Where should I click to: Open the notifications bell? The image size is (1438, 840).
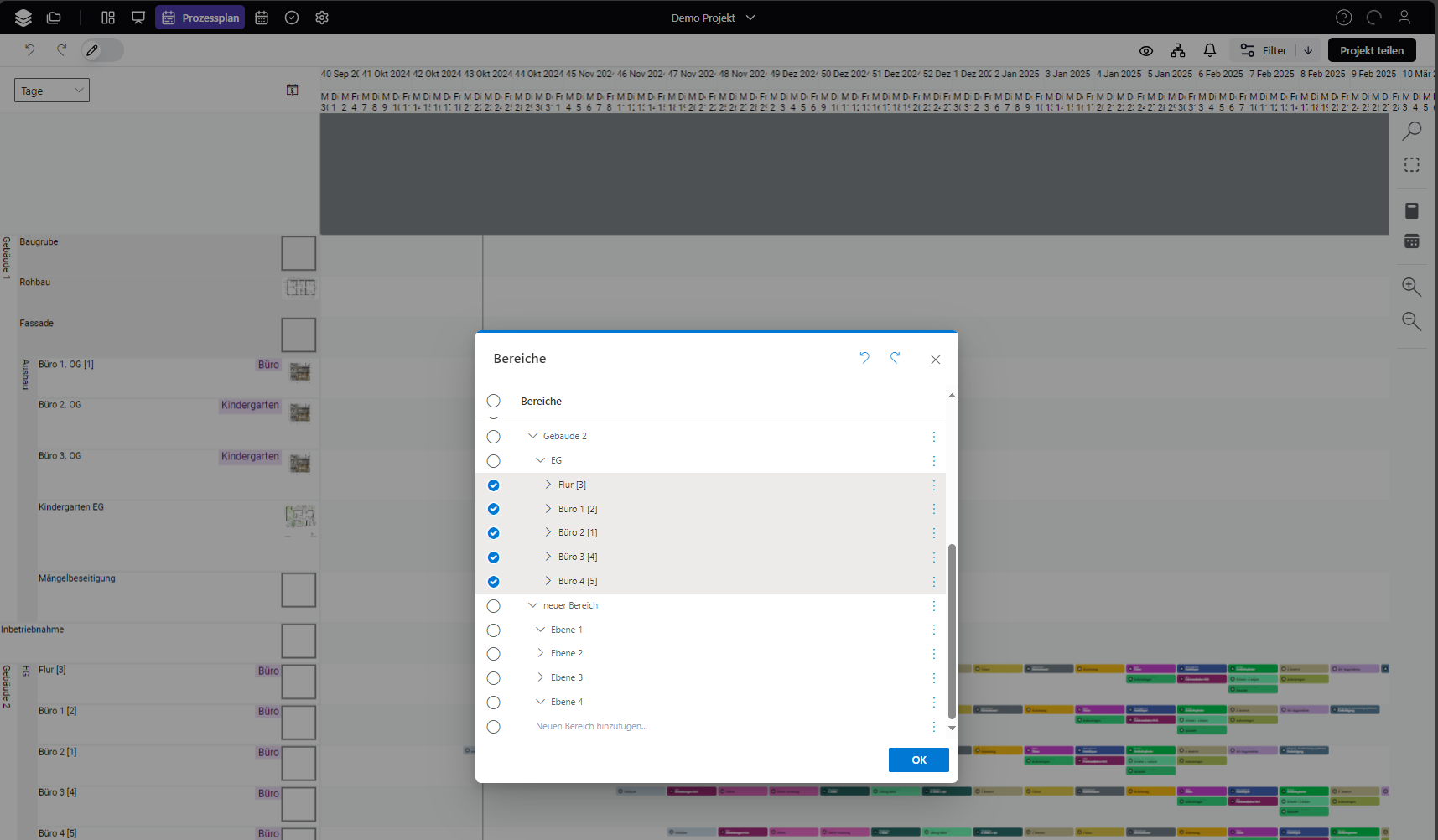click(x=1209, y=50)
